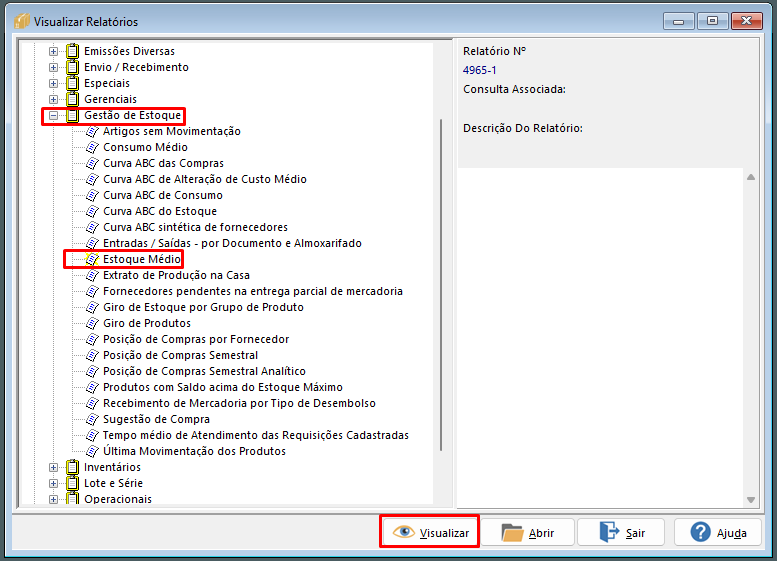Open the Ajuda help button

point(718,532)
